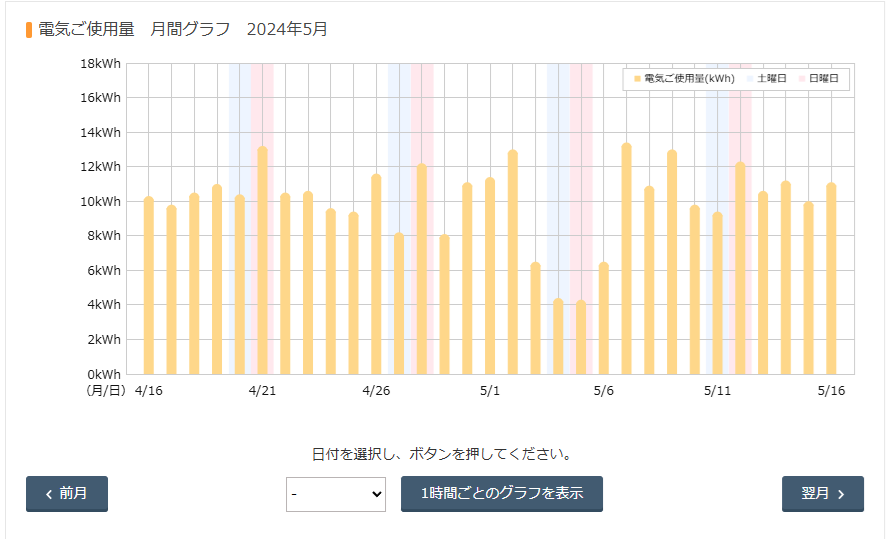886x539 pixels.
Task: Select the usage bar for 4/21
Action: [x=262, y=261]
